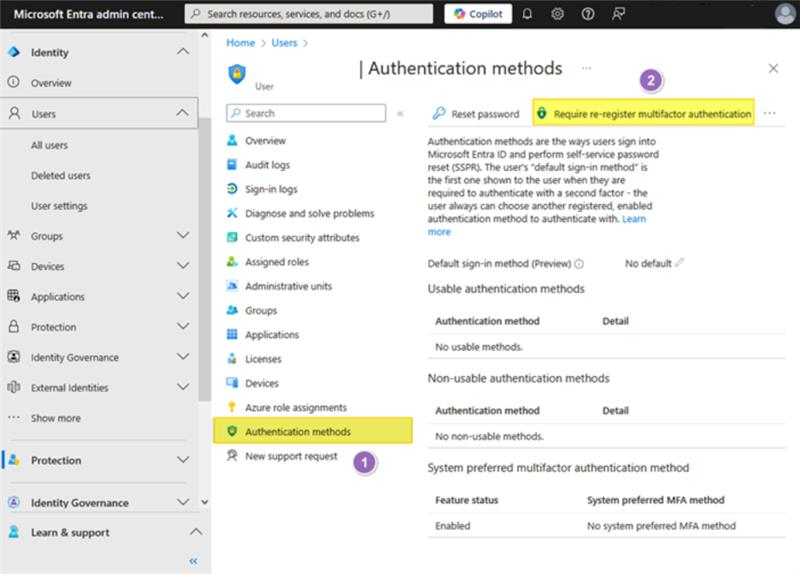Click 'Enabled' feature status cell
800x574 pixels.
(453, 526)
